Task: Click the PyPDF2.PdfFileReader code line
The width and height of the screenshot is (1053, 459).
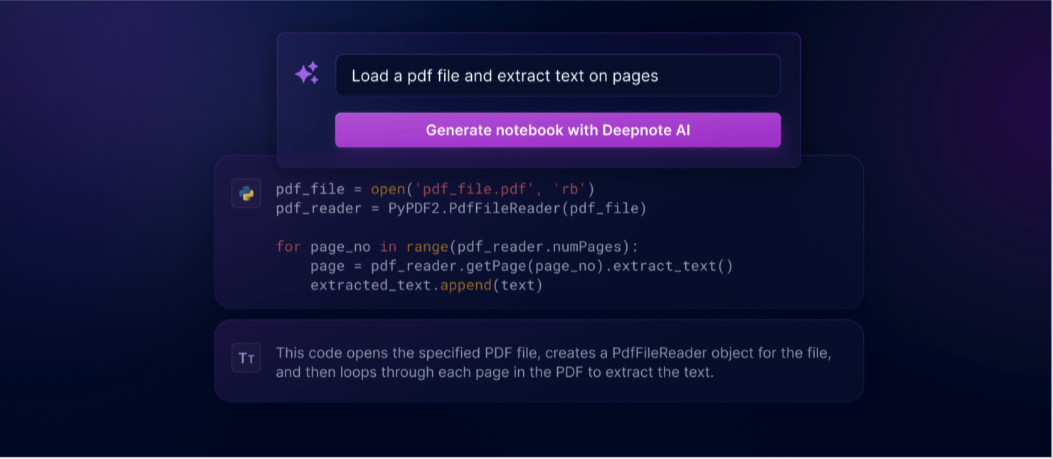Action: tap(461, 209)
